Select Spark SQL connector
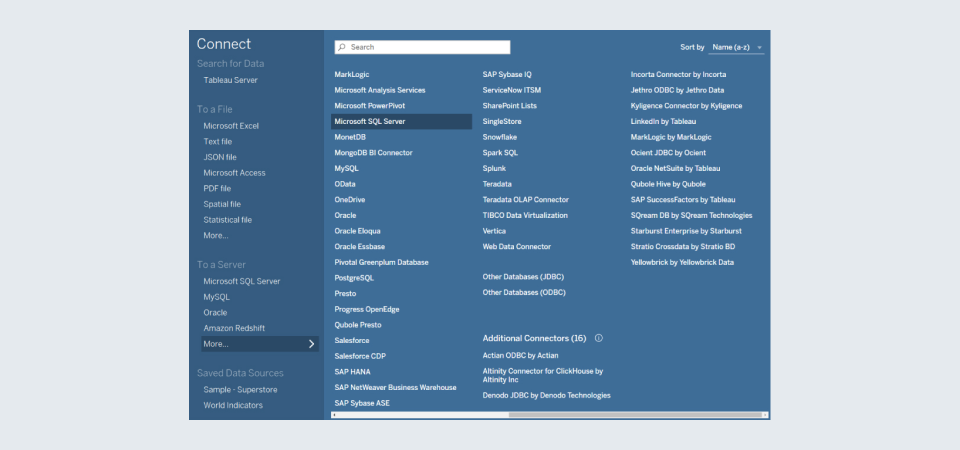The width and height of the screenshot is (960, 450). [500, 153]
